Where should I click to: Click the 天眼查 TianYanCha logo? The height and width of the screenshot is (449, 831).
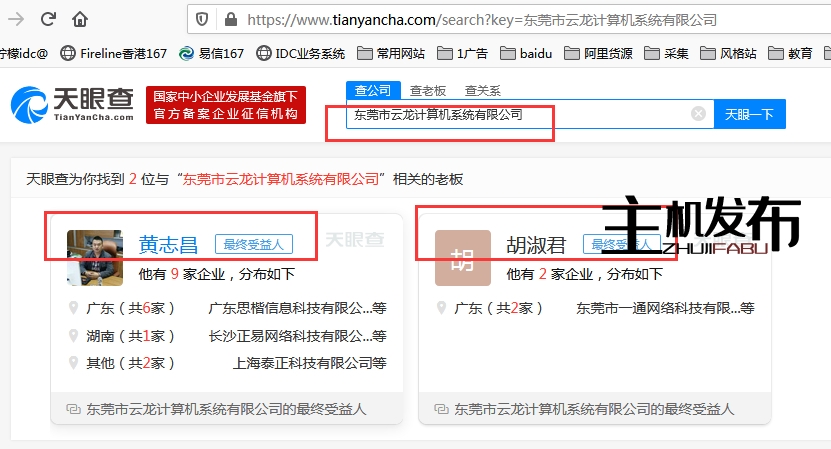(72, 105)
